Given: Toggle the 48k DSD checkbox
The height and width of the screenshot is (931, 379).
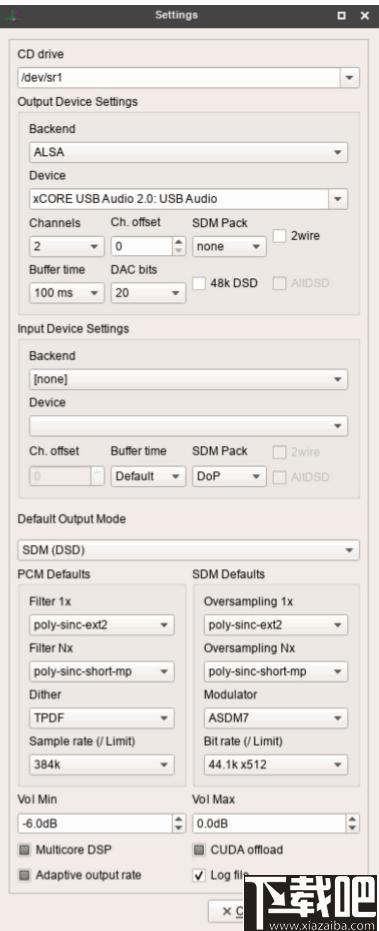Looking at the screenshot, I should pyautogui.click(x=199, y=283).
